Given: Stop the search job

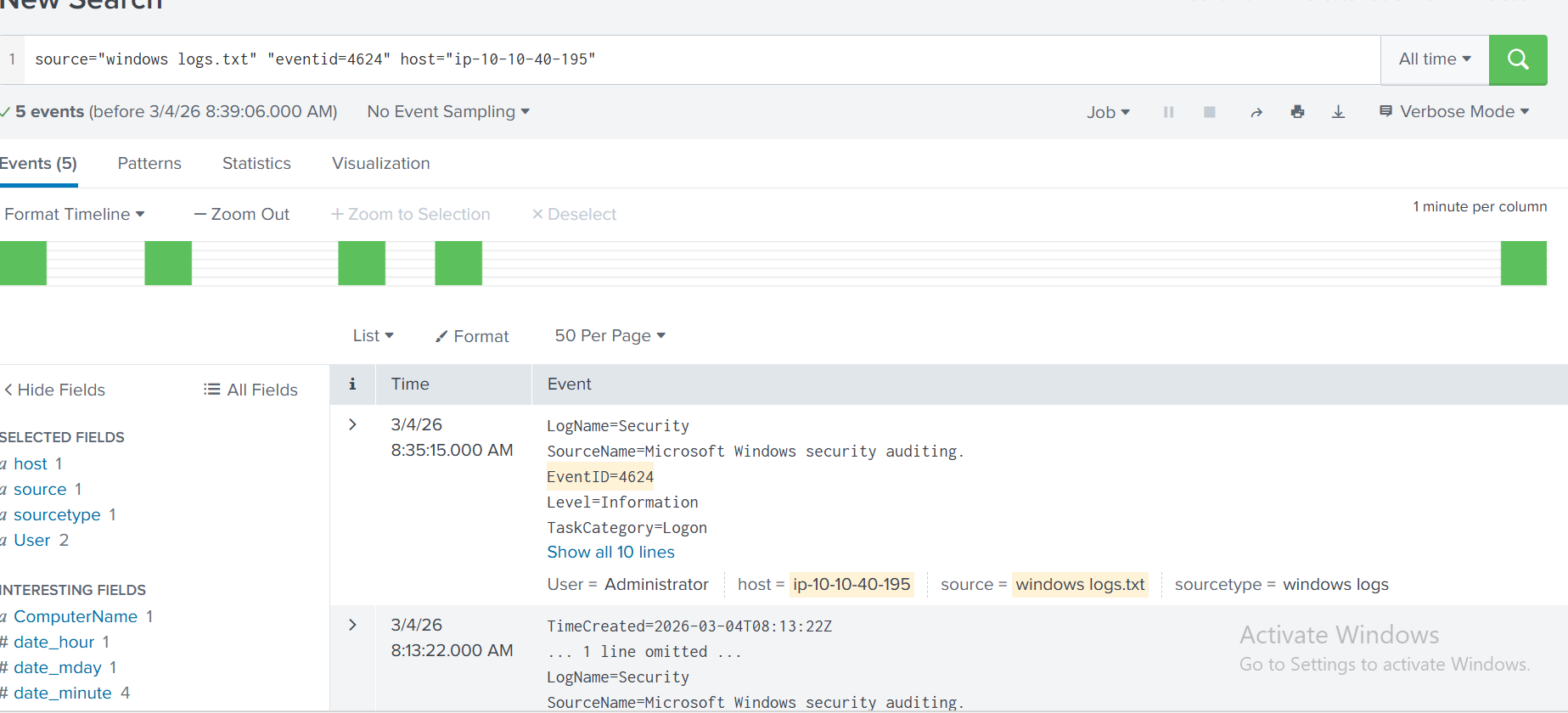Looking at the screenshot, I should (1210, 112).
